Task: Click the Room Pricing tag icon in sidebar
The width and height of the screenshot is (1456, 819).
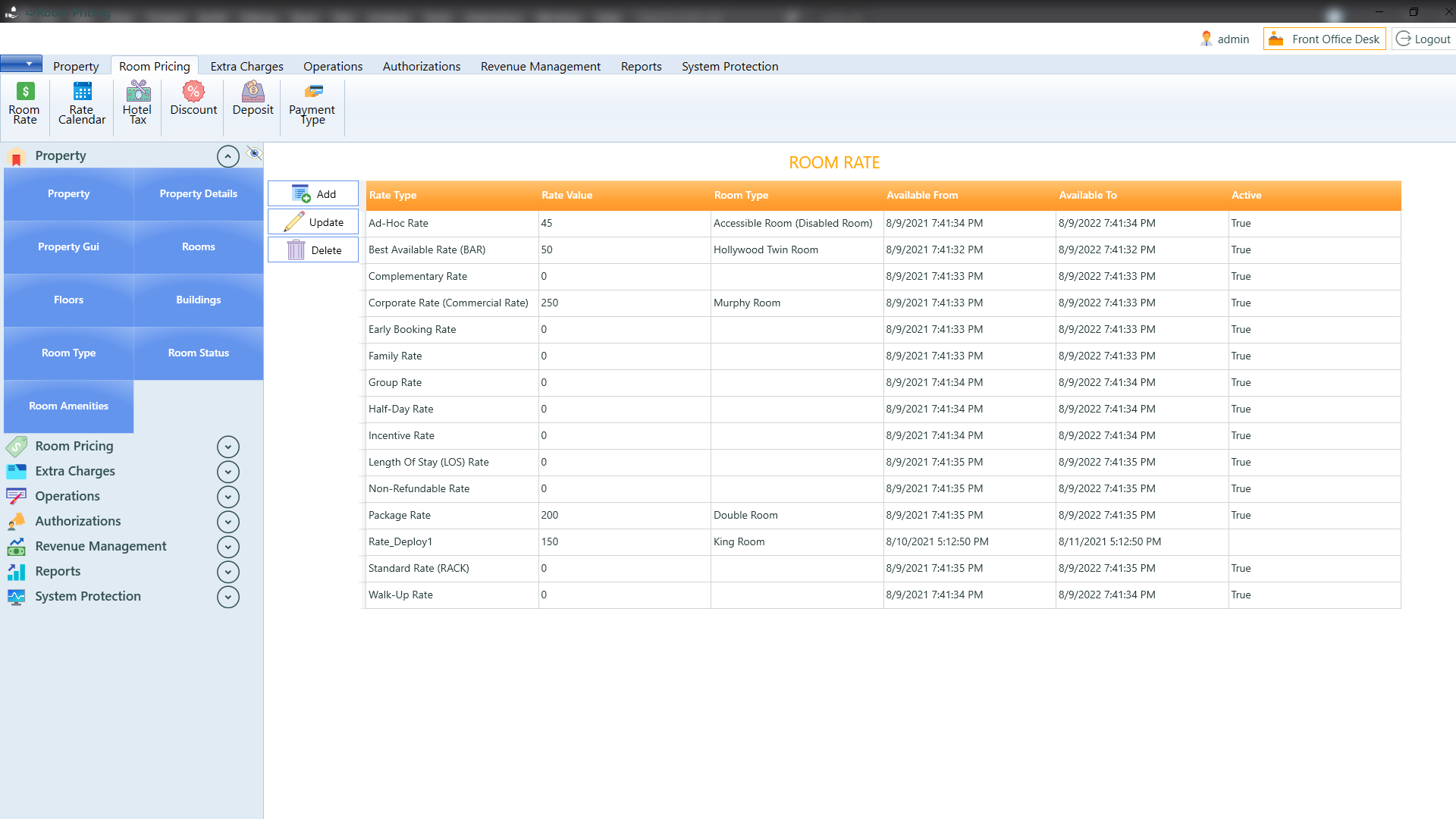Action: coord(16,446)
